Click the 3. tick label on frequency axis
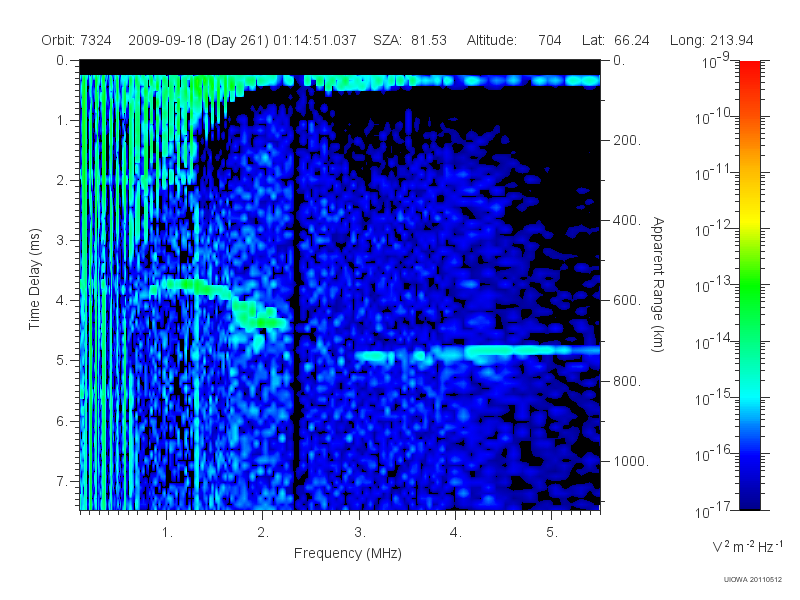This screenshot has height=600, width=800. tap(360, 532)
